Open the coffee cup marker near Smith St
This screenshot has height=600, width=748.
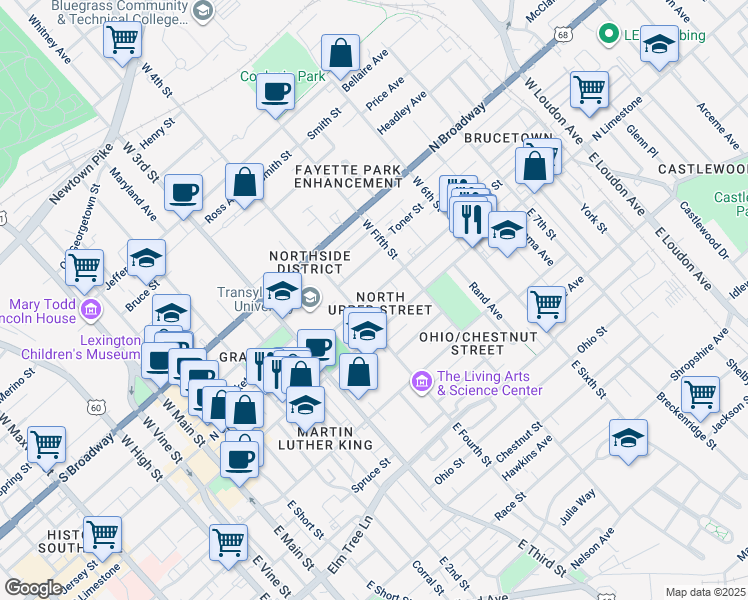(x=275, y=93)
